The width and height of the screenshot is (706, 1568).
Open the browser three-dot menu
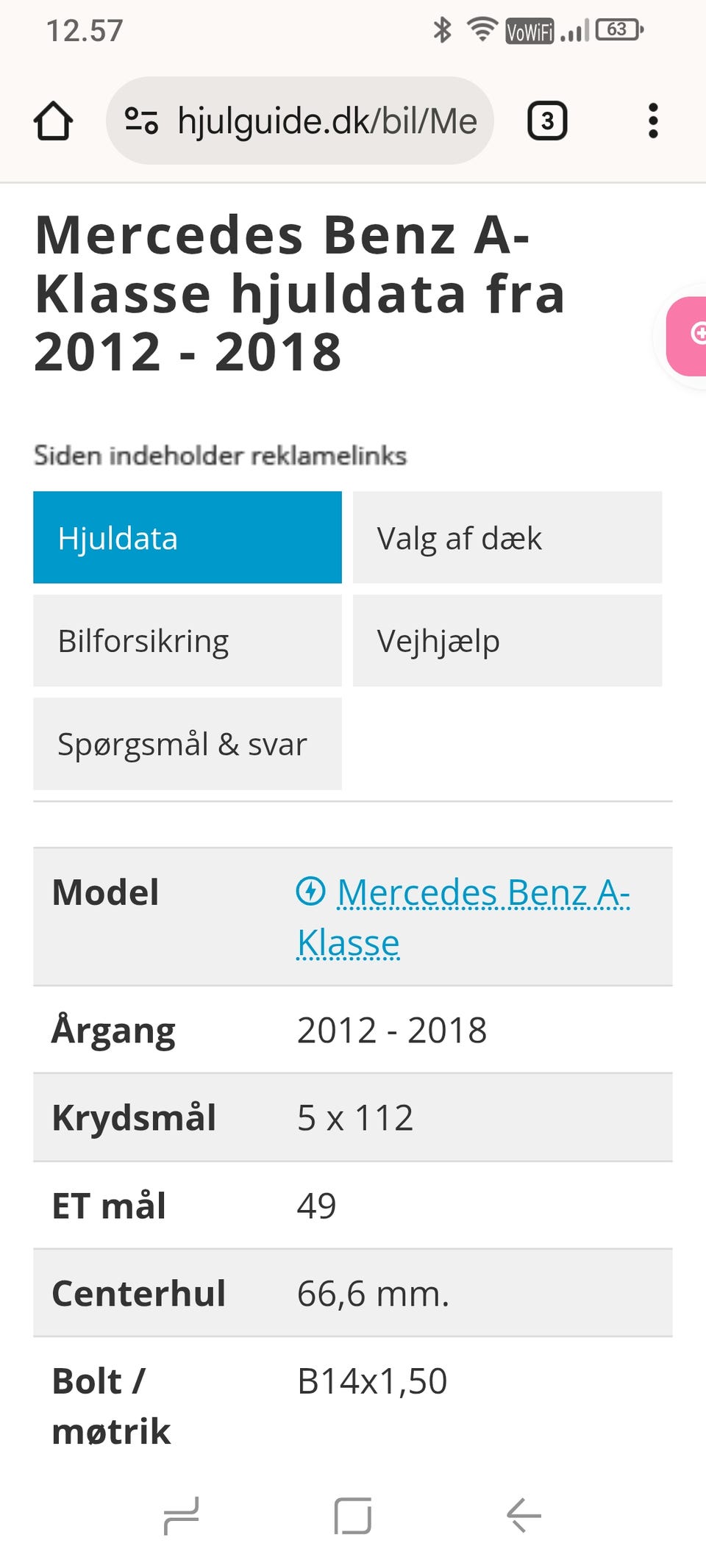tap(652, 121)
